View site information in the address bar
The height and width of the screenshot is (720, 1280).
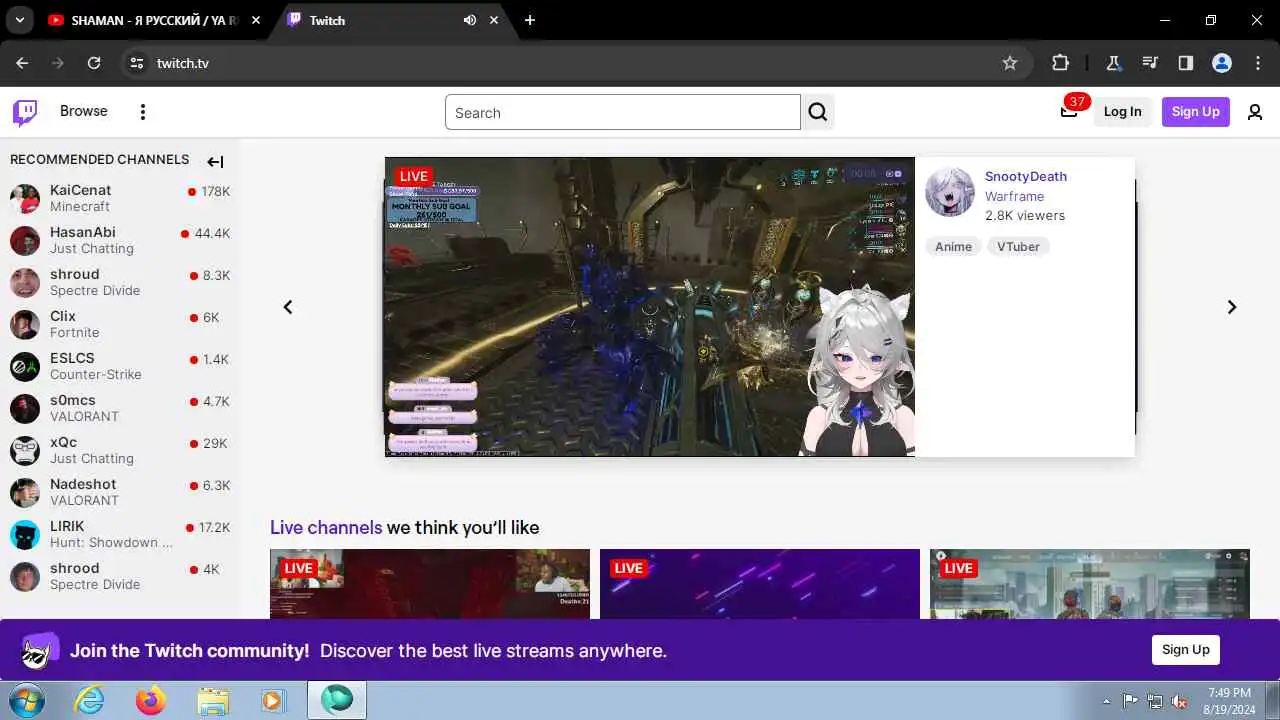click(137, 63)
